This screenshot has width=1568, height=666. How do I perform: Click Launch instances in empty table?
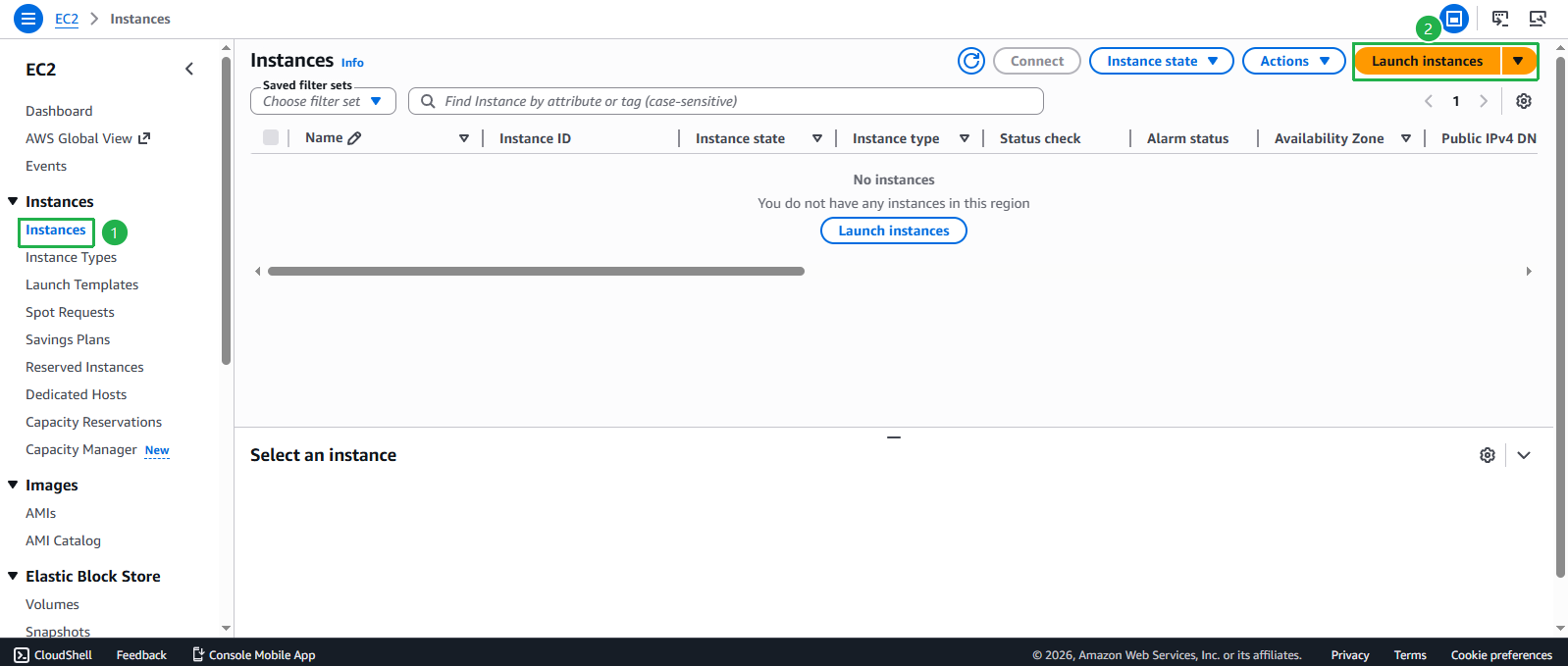click(894, 231)
